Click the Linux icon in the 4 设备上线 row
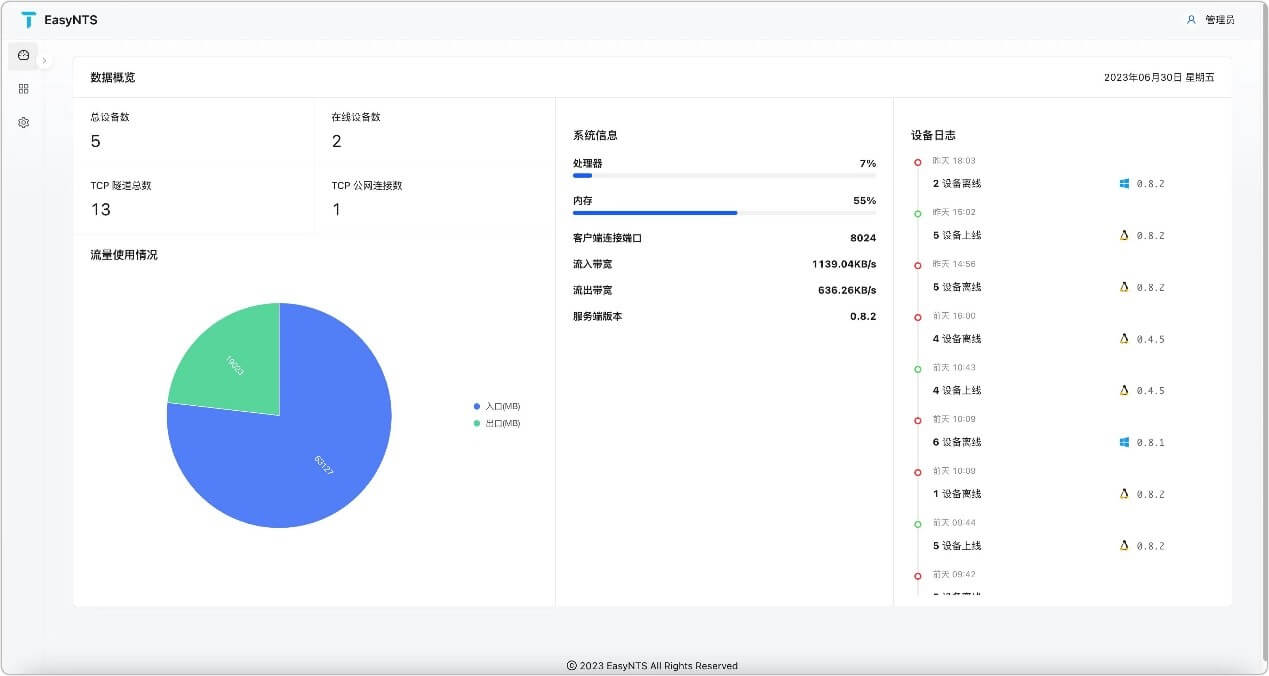1269x676 pixels. click(x=1124, y=391)
